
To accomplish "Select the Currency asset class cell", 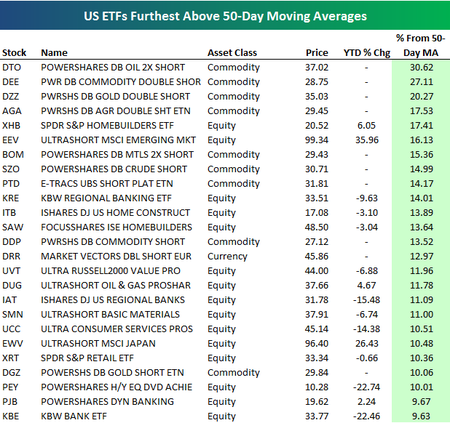I will [227, 256].
